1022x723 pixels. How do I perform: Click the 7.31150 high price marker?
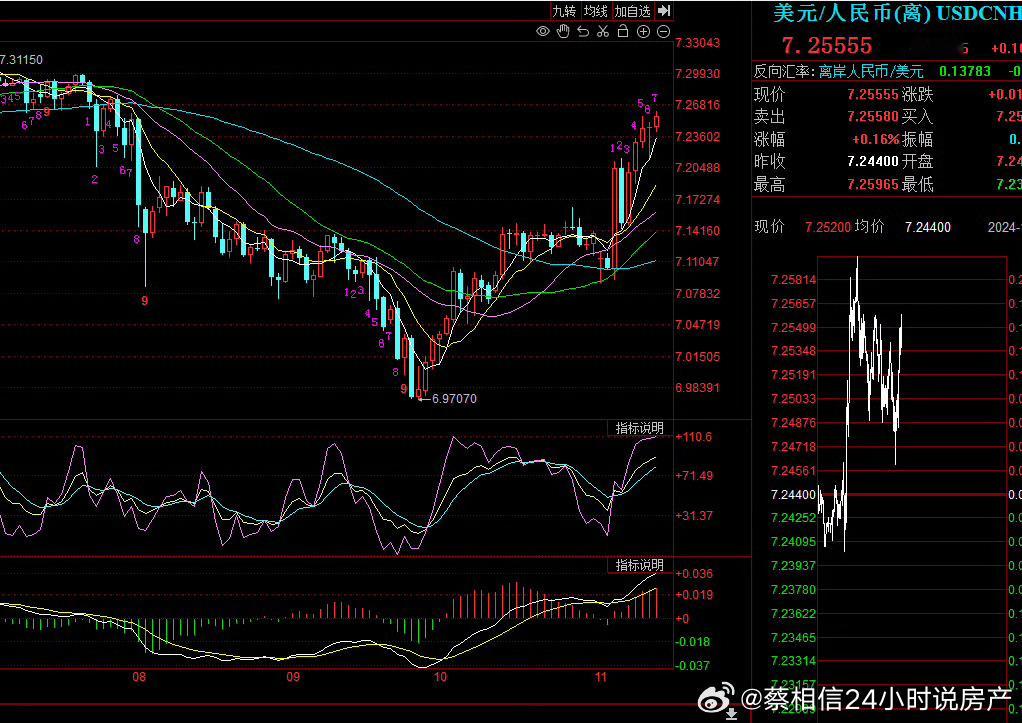pos(22,60)
